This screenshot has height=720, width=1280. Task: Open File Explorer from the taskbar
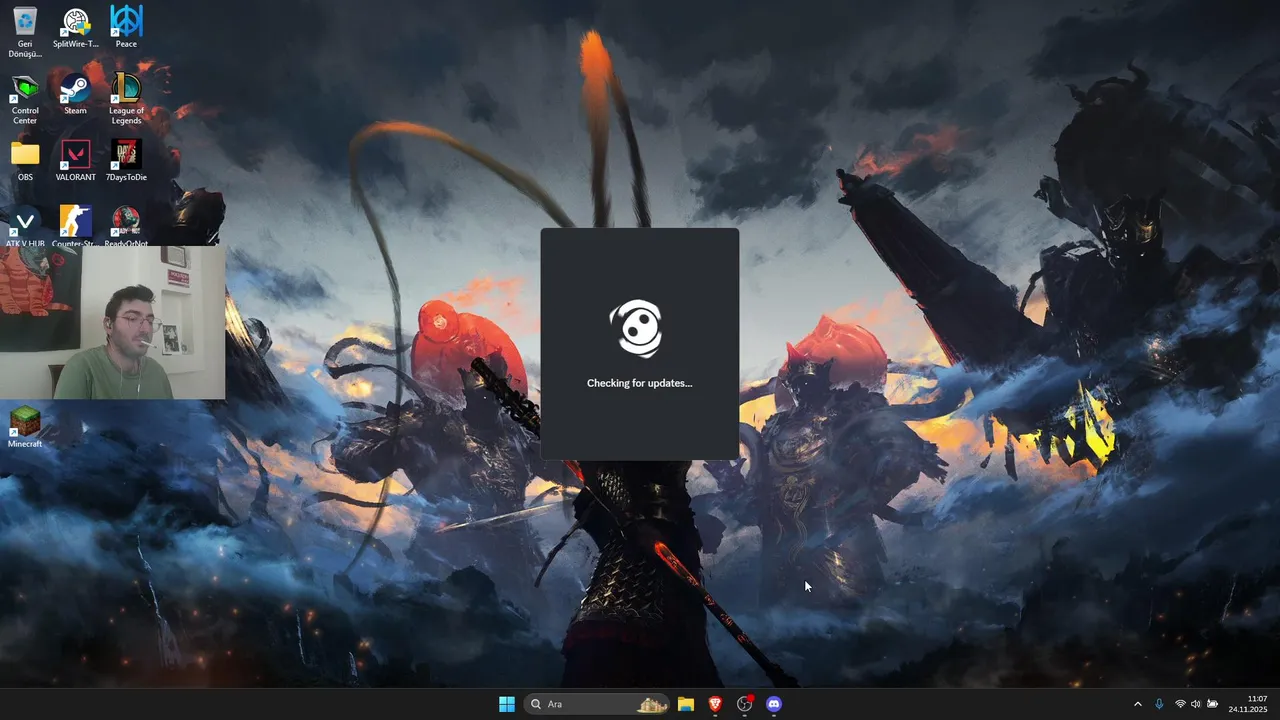[x=686, y=704]
